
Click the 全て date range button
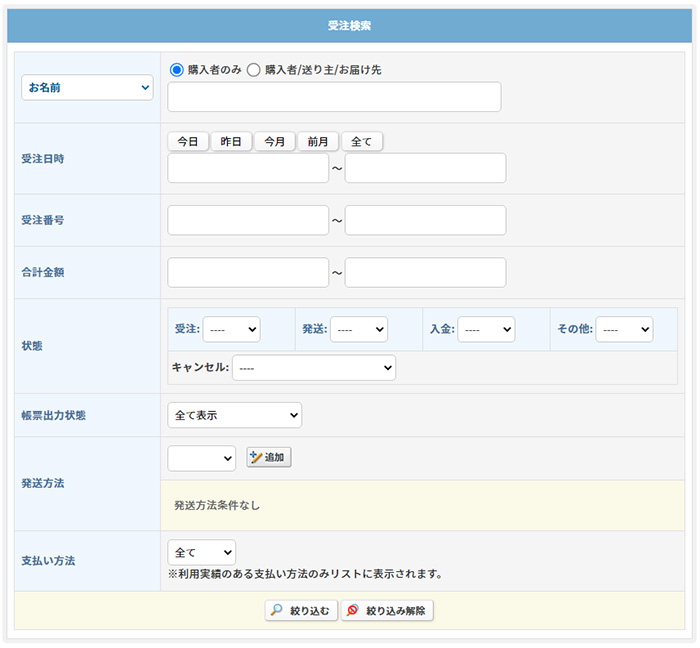tap(362, 142)
